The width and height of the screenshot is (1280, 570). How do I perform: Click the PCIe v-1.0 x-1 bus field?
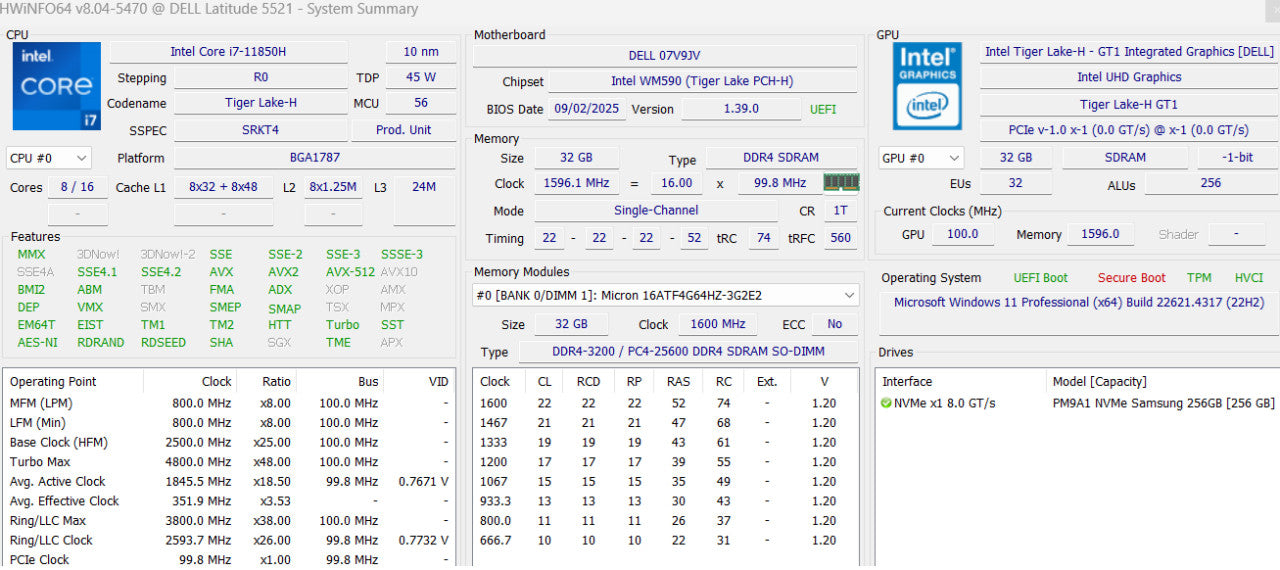(1128, 130)
